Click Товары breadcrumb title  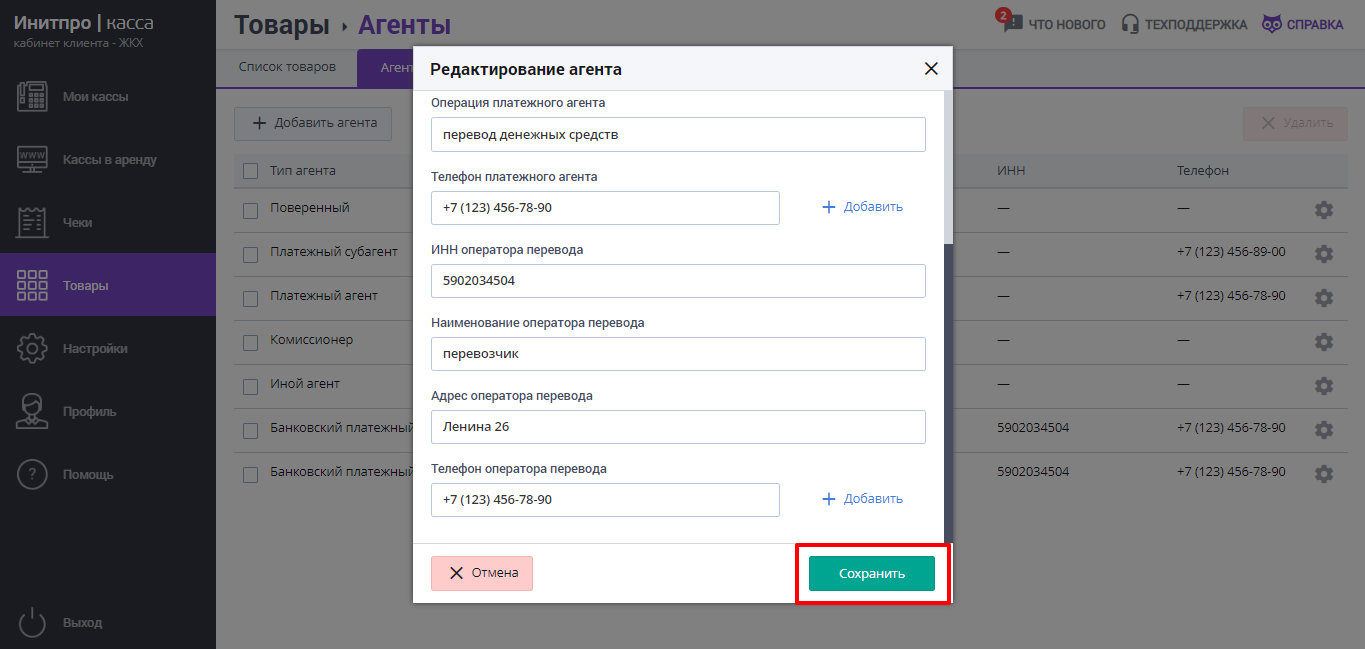point(282,25)
